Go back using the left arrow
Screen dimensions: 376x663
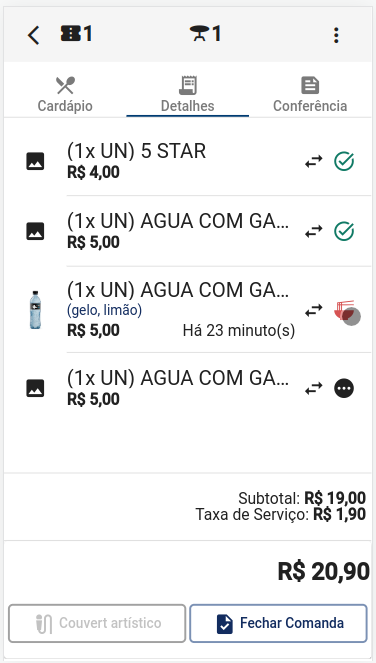[x=33, y=35]
